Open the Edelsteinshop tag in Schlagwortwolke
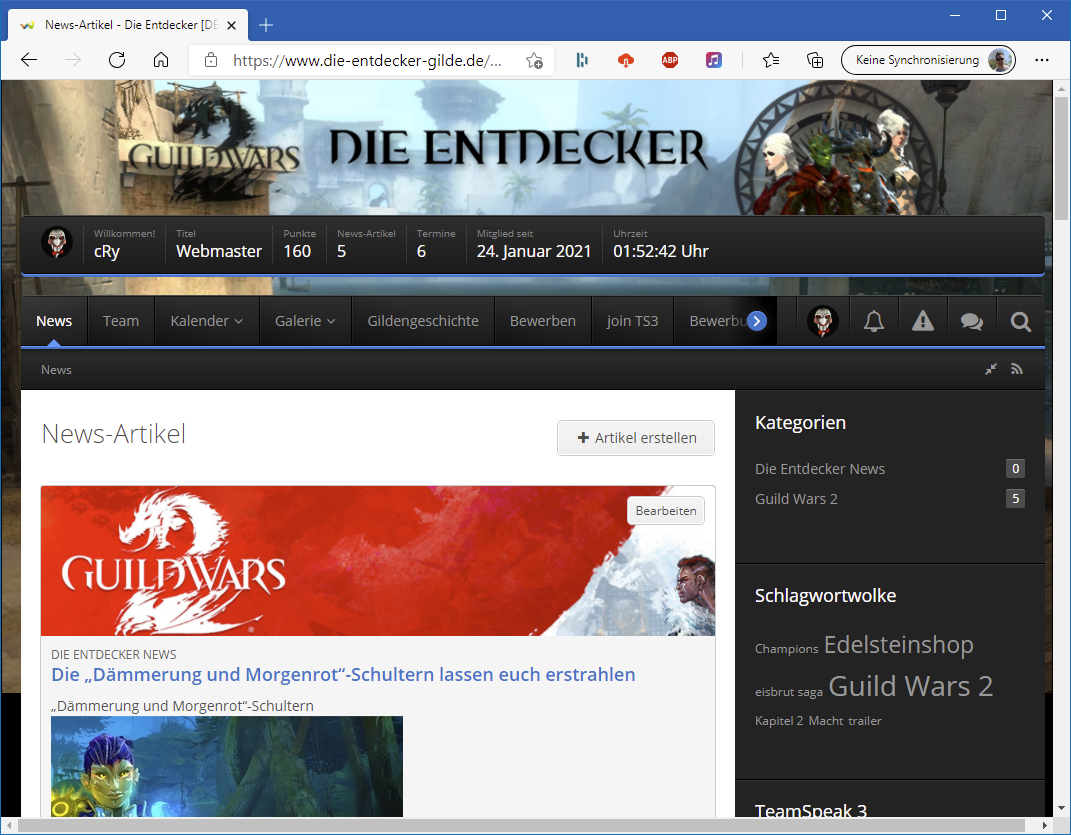Screen dimensions: 1071x835 898,645
